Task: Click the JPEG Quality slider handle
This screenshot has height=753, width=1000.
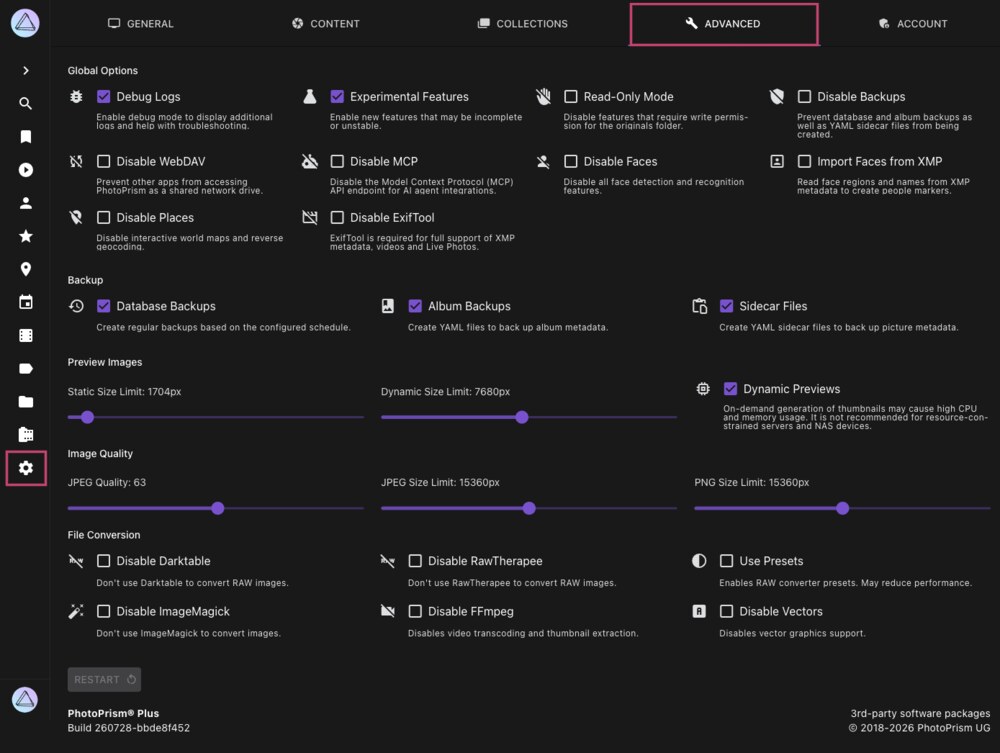Action: pos(218,508)
